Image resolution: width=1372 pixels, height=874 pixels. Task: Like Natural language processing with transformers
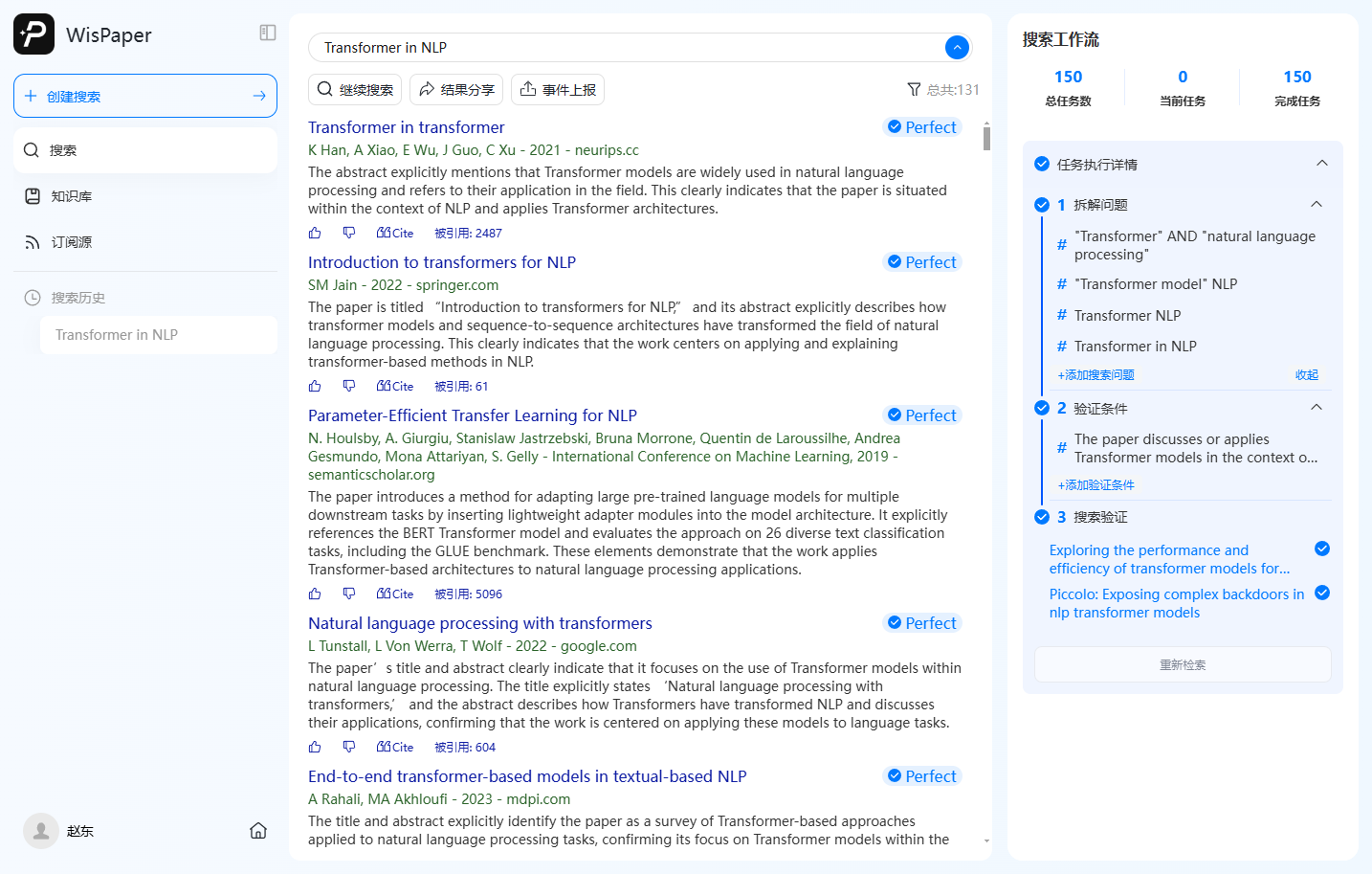315,747
